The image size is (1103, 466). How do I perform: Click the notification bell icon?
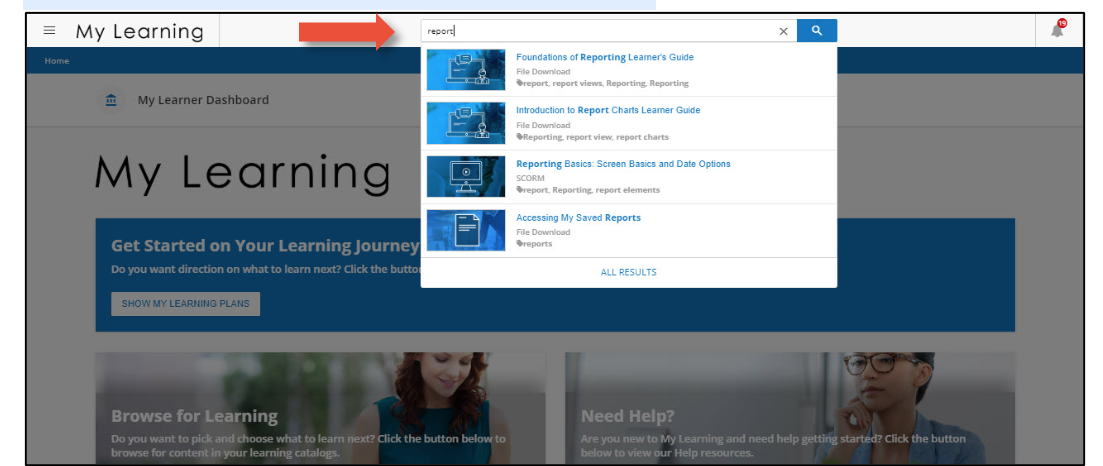click(x=1057, y=30)
